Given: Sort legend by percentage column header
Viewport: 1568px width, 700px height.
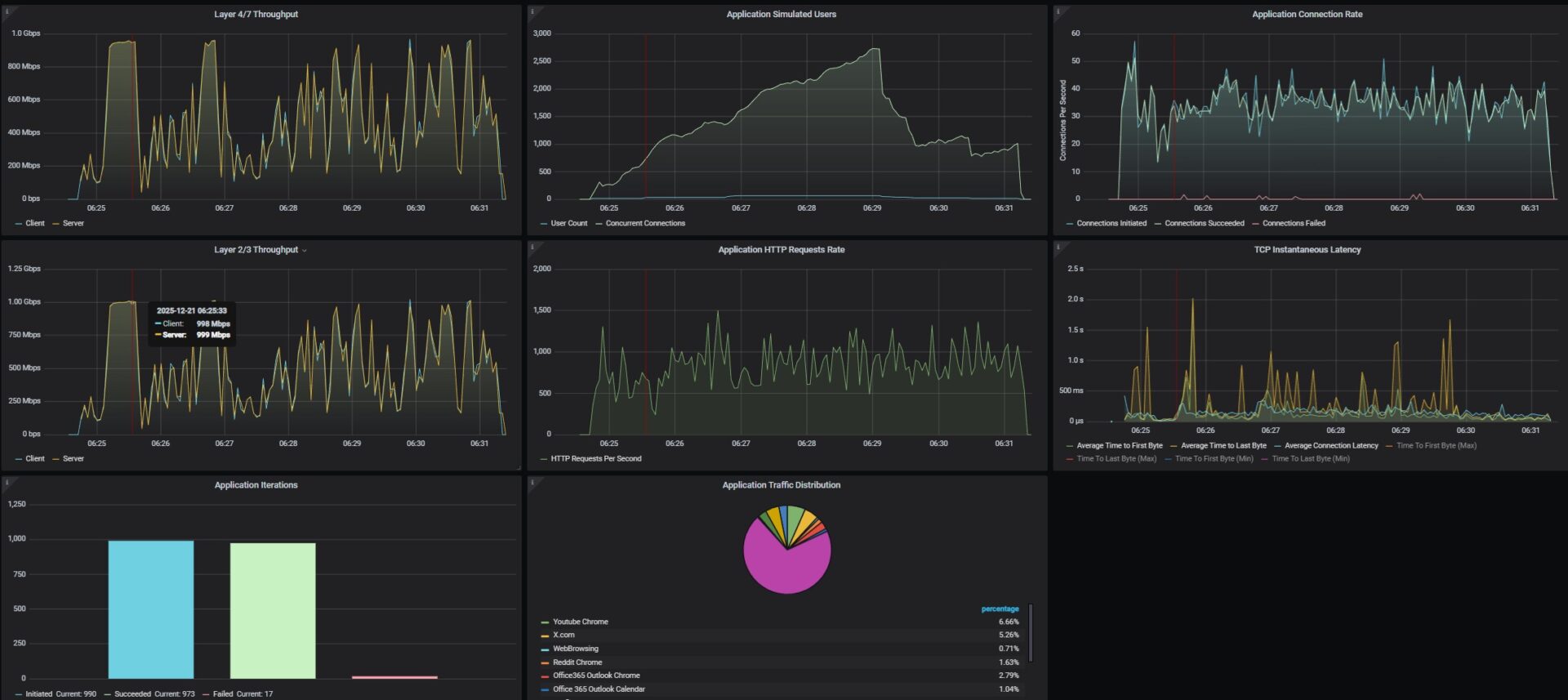Looking at the screenshot, I should coord(1000,609).
